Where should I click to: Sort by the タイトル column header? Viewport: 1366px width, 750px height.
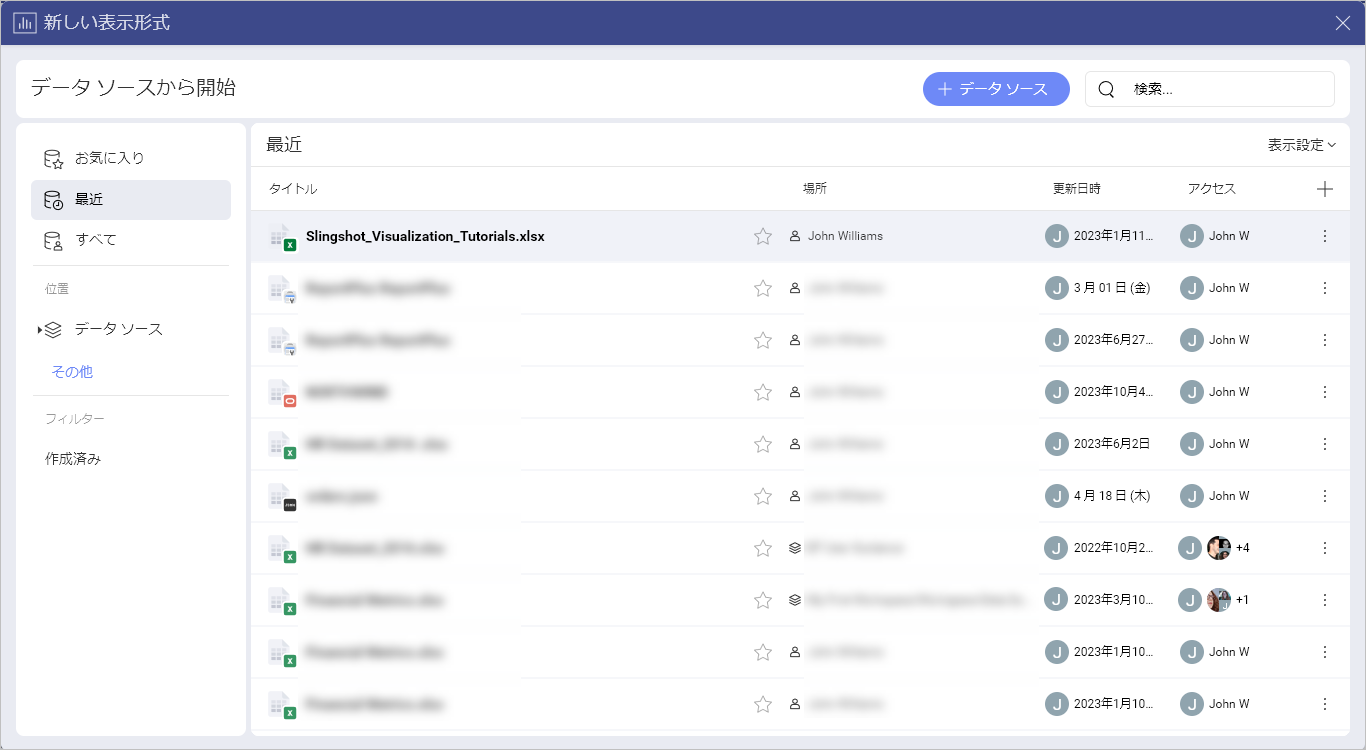tap(293, 189)
